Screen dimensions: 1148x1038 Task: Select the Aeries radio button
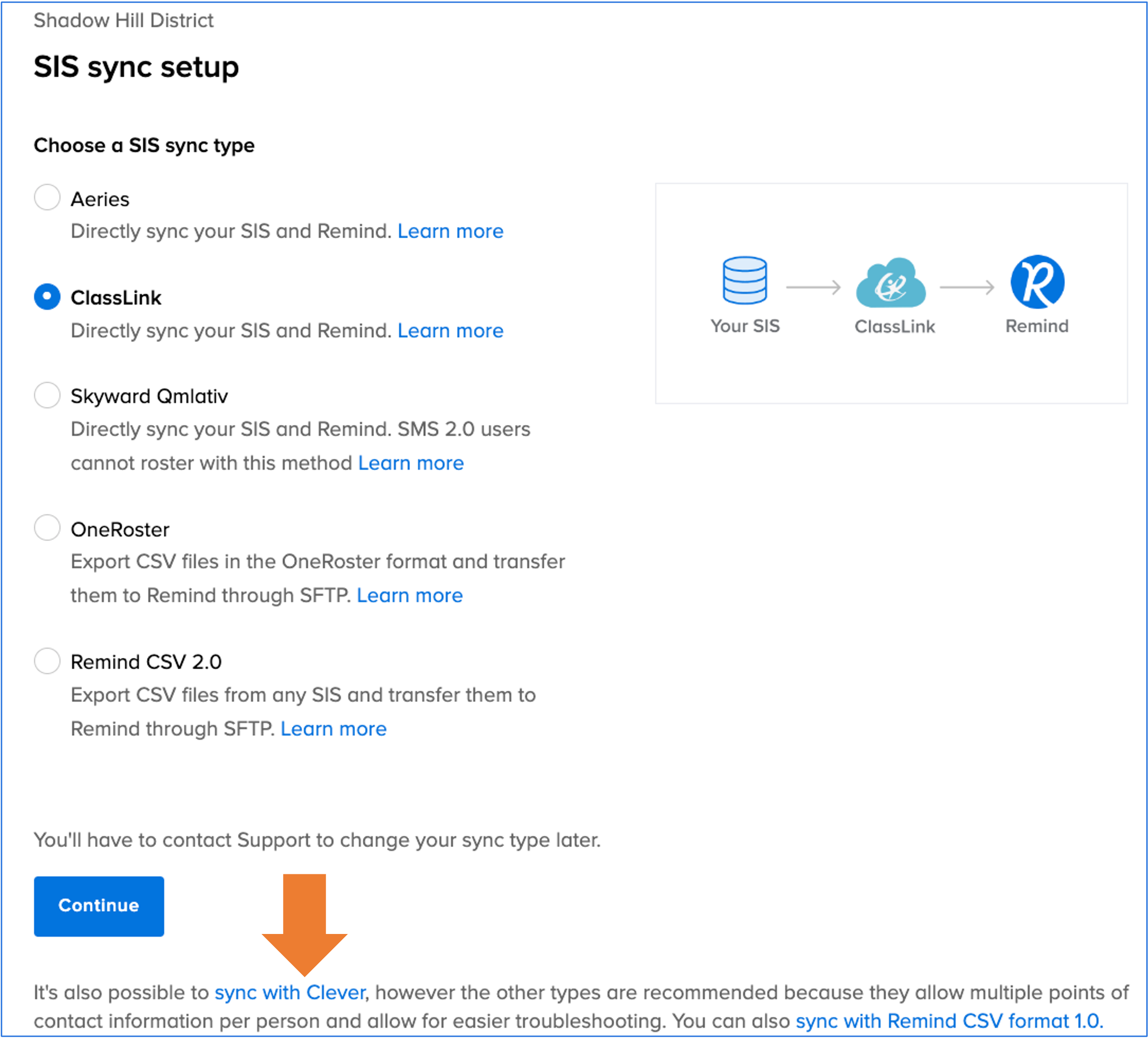point(47,198)
